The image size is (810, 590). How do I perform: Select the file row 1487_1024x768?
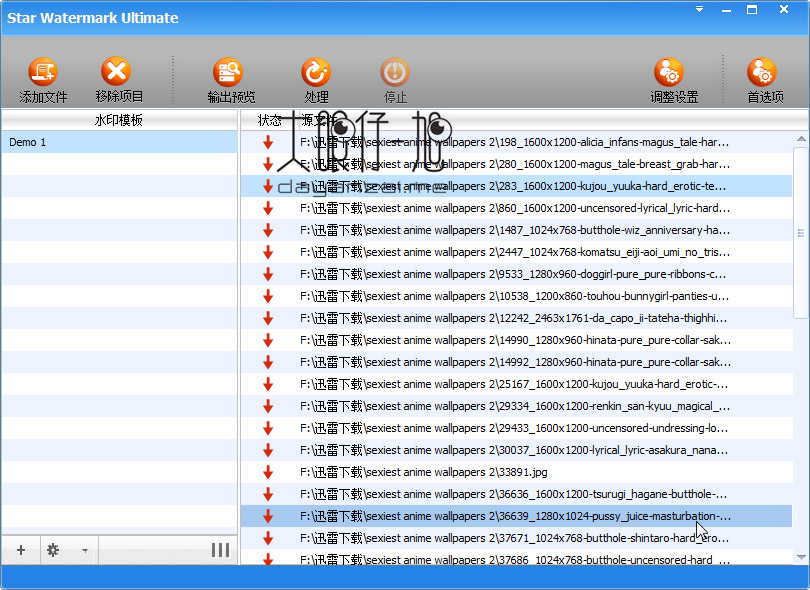516,230
